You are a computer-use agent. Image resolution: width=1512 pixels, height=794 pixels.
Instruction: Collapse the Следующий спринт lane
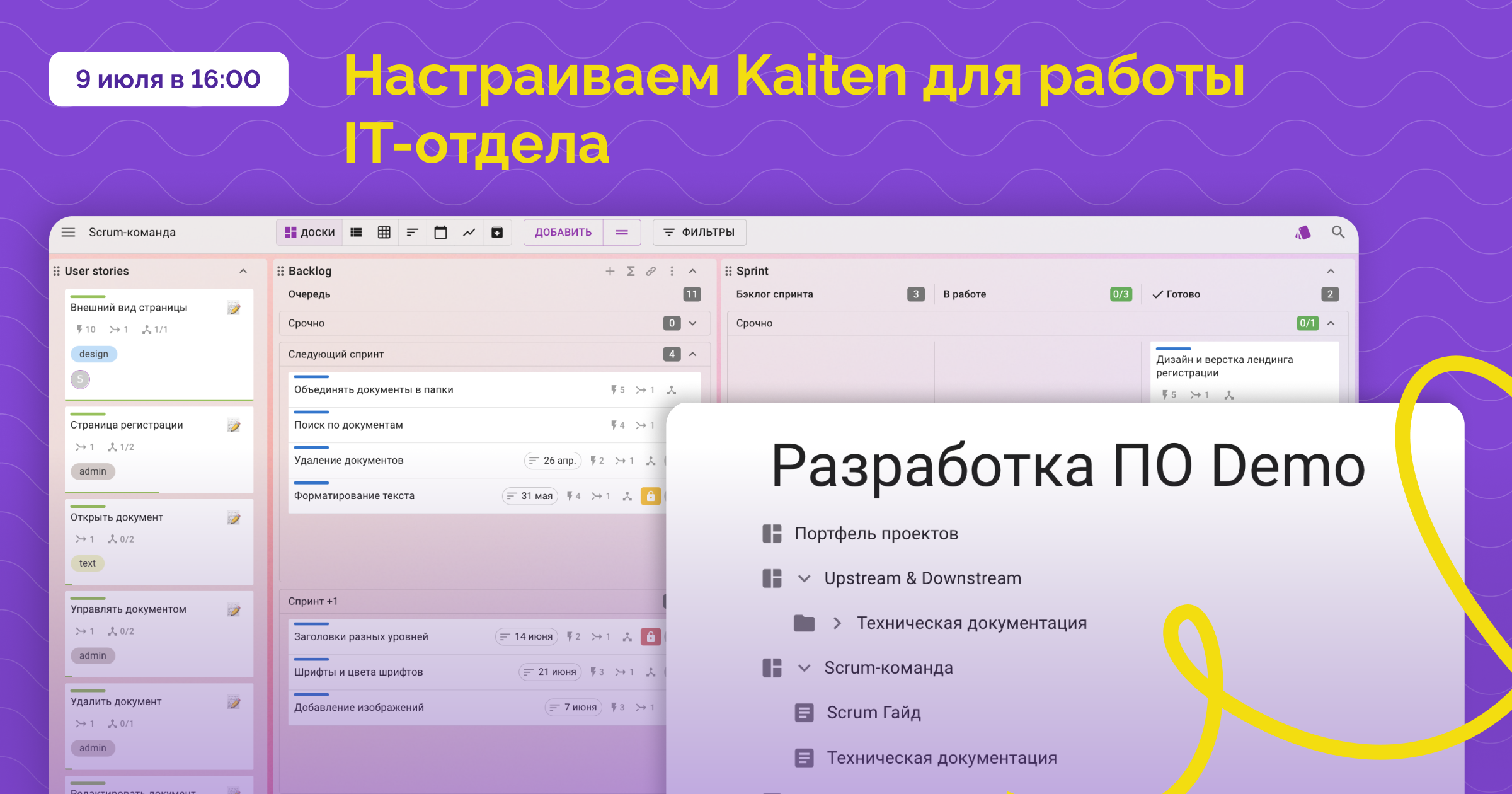pos(692,354)
